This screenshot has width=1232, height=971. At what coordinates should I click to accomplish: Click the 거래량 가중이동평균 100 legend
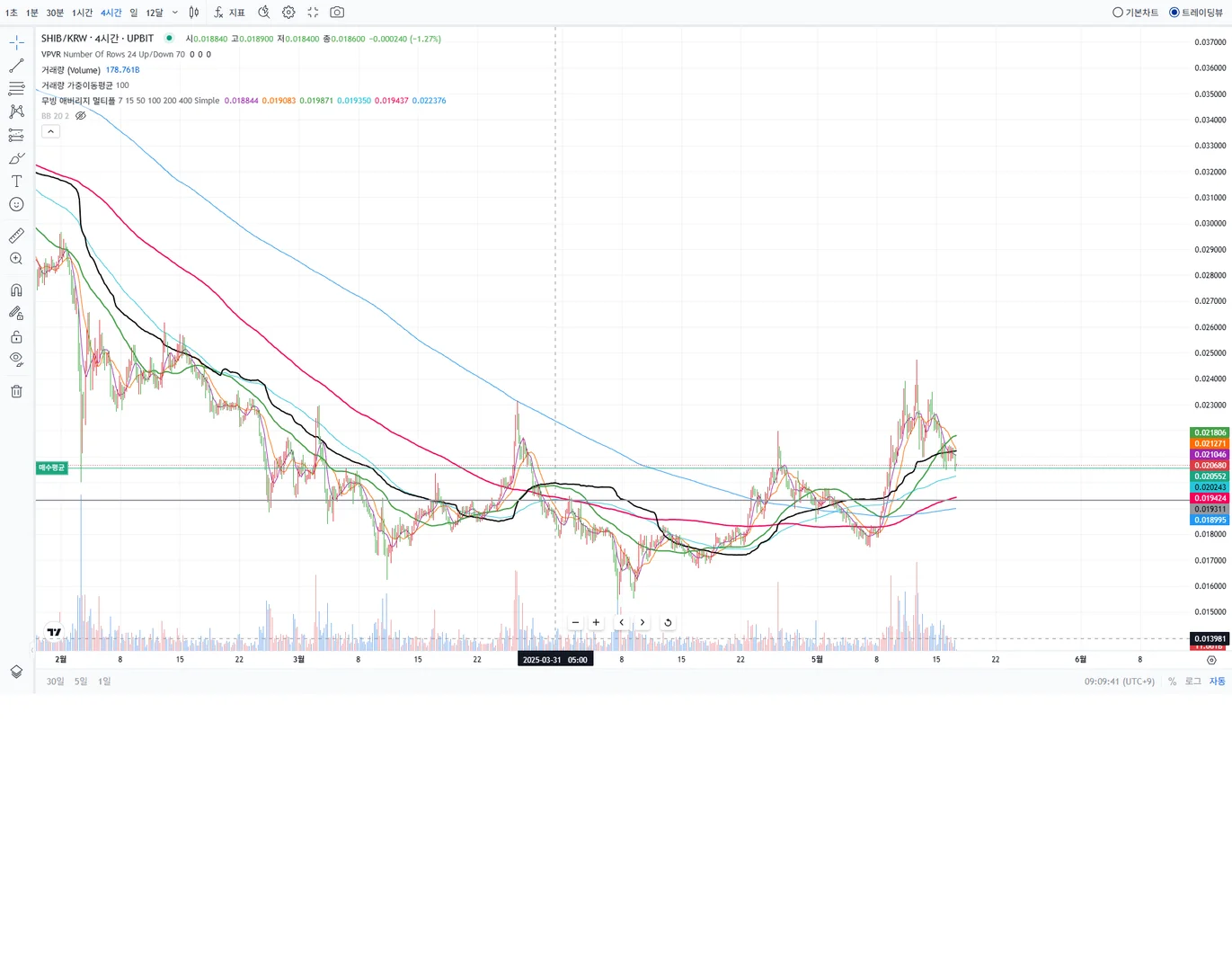(85, 85)
